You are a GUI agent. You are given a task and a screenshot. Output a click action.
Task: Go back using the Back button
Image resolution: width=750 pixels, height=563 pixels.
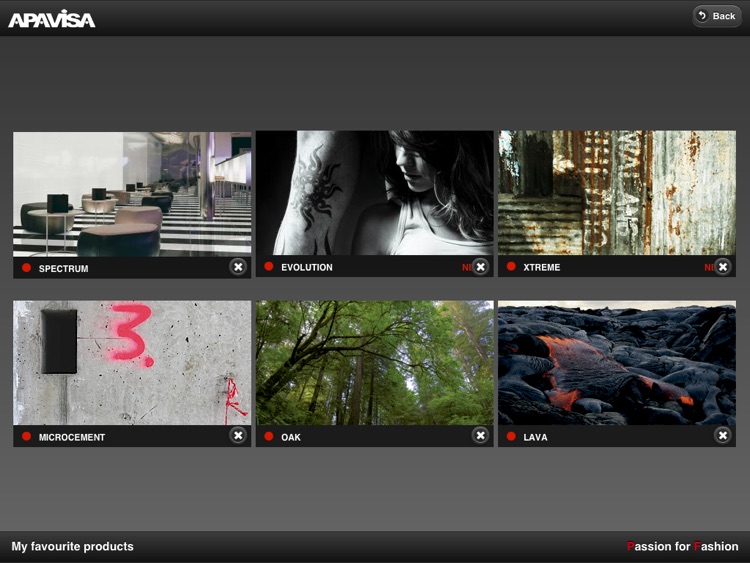point(717,16)
